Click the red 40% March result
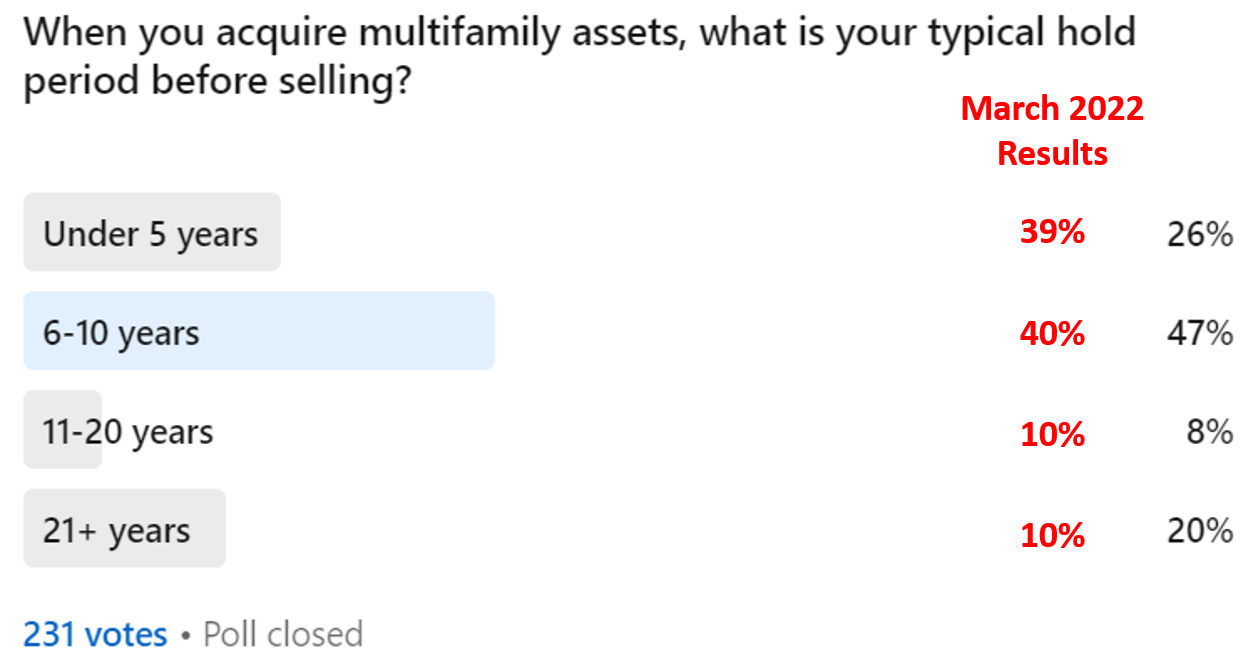 1052,333
